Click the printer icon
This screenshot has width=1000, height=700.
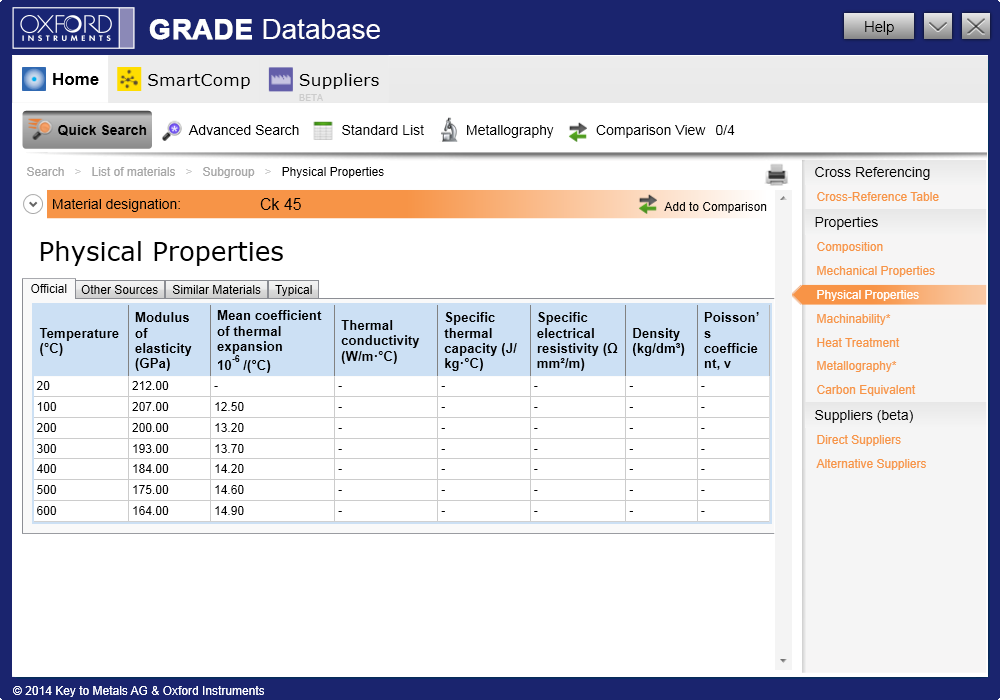pos(777,174)
